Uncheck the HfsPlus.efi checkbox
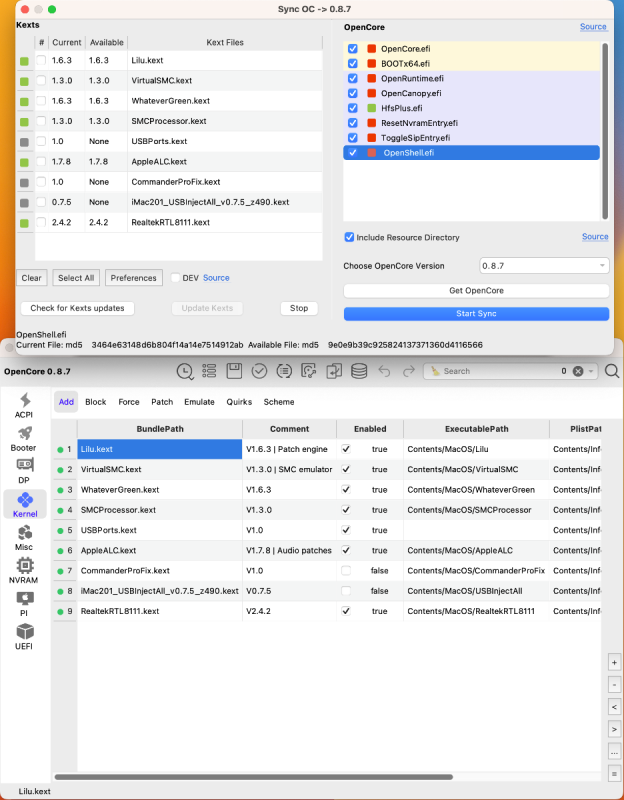 tap(353, 108)
